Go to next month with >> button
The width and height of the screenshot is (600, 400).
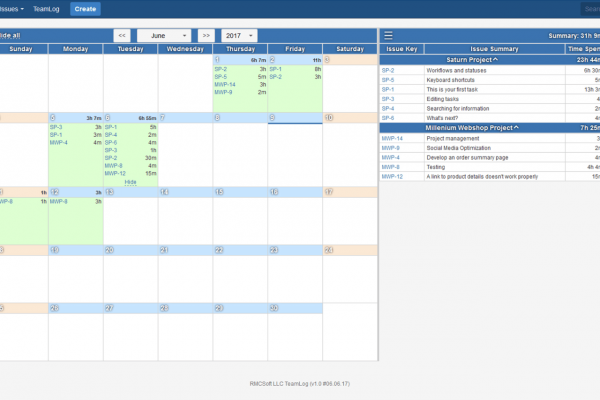pyautogui.click(x=206, y=36)
